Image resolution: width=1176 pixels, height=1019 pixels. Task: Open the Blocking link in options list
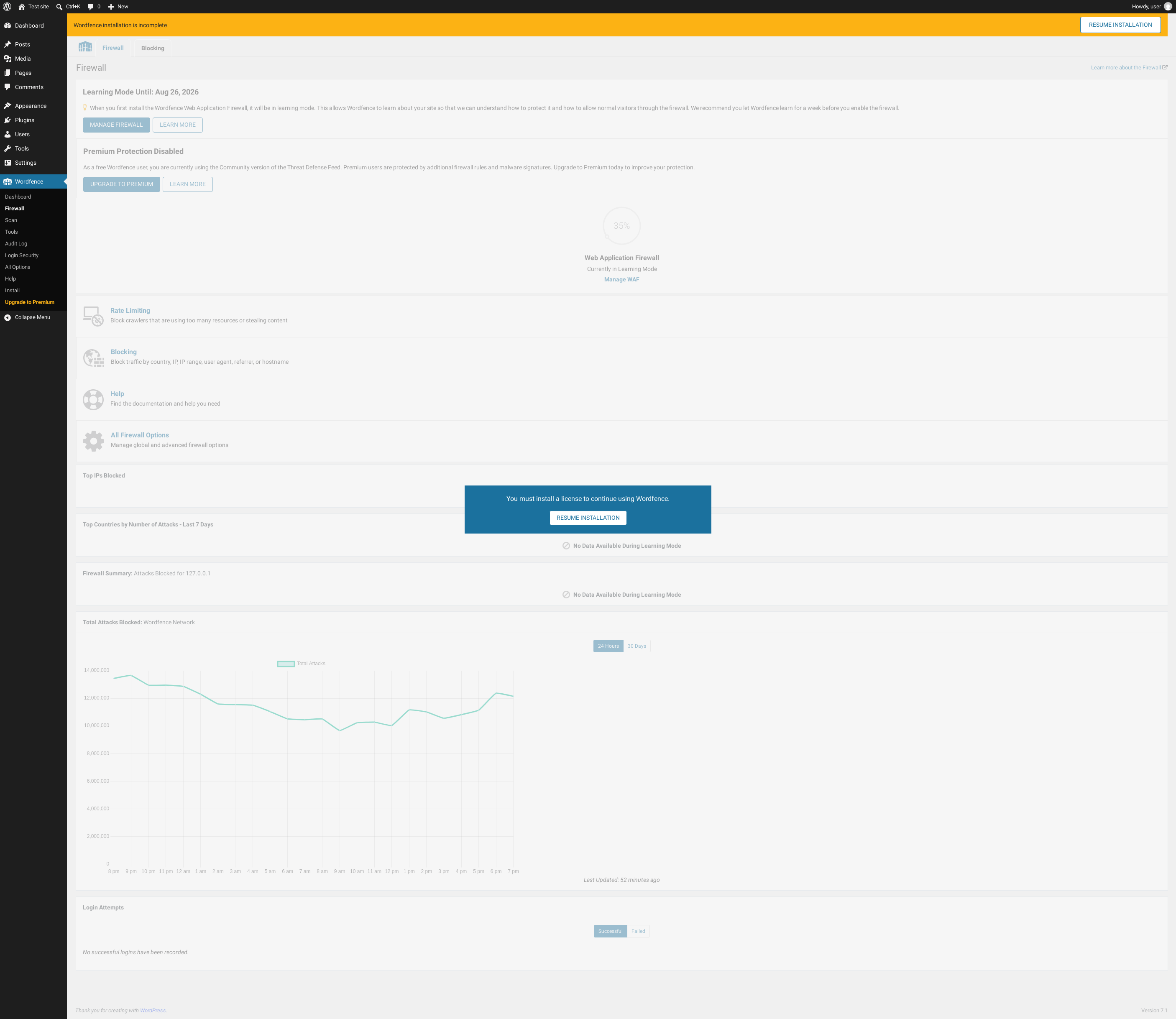click(x=123, y=352)
